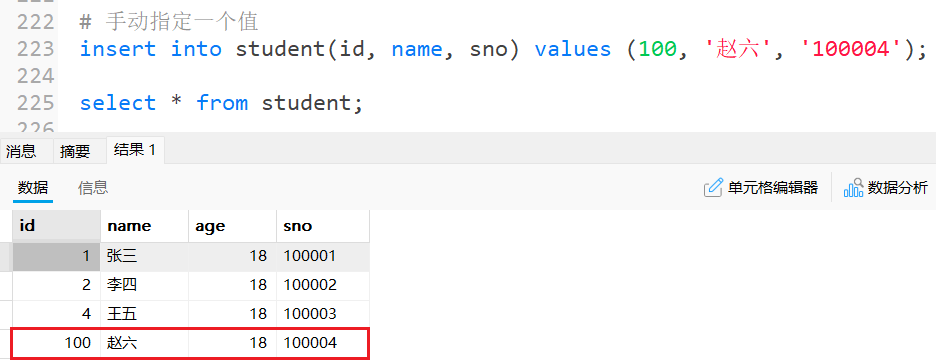This screenshot has width=936, height=364.
Task: Select cell containing 张三
Action: [144, 257]
